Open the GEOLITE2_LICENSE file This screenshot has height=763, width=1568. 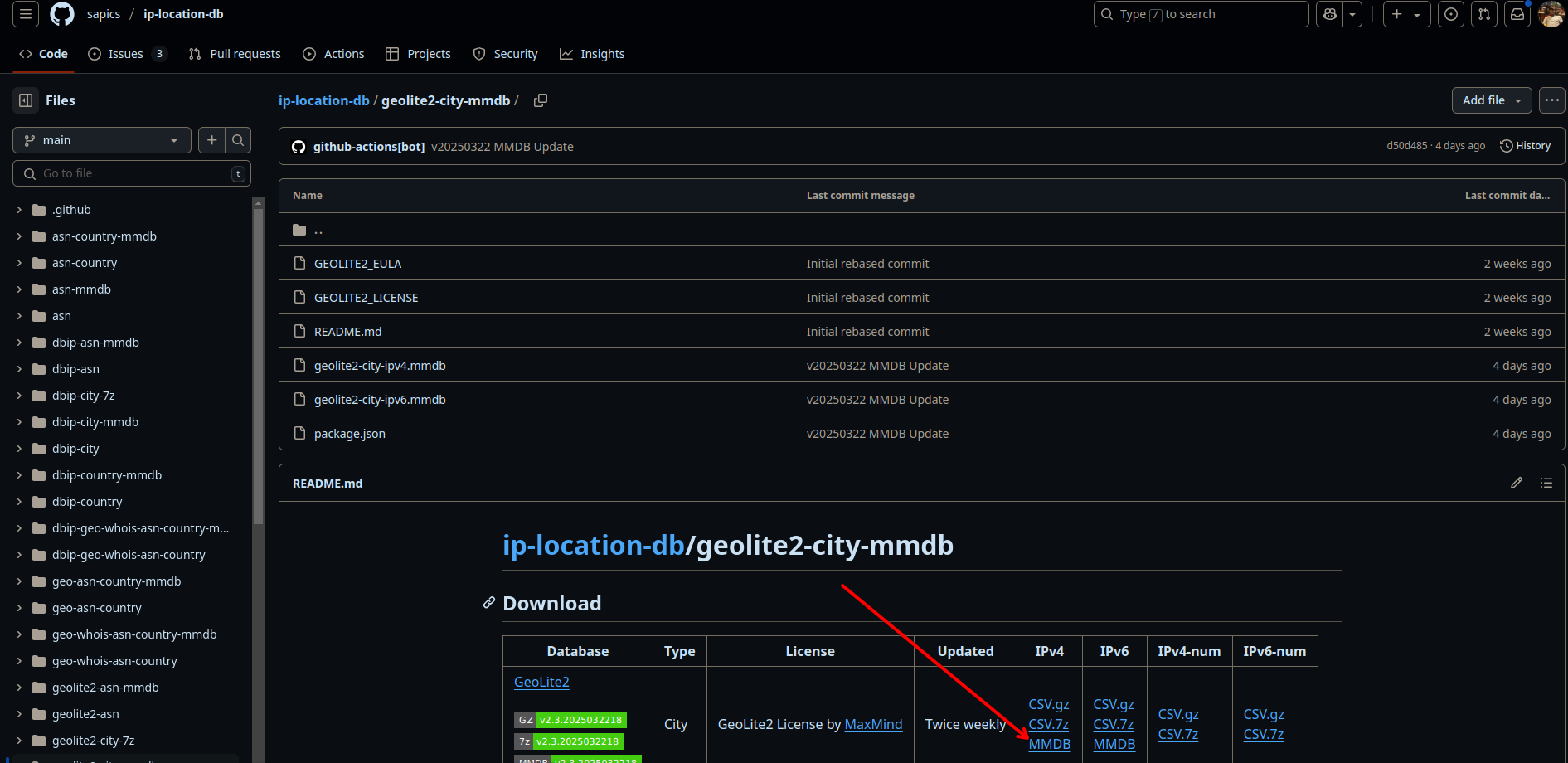[x=366, y=298]
